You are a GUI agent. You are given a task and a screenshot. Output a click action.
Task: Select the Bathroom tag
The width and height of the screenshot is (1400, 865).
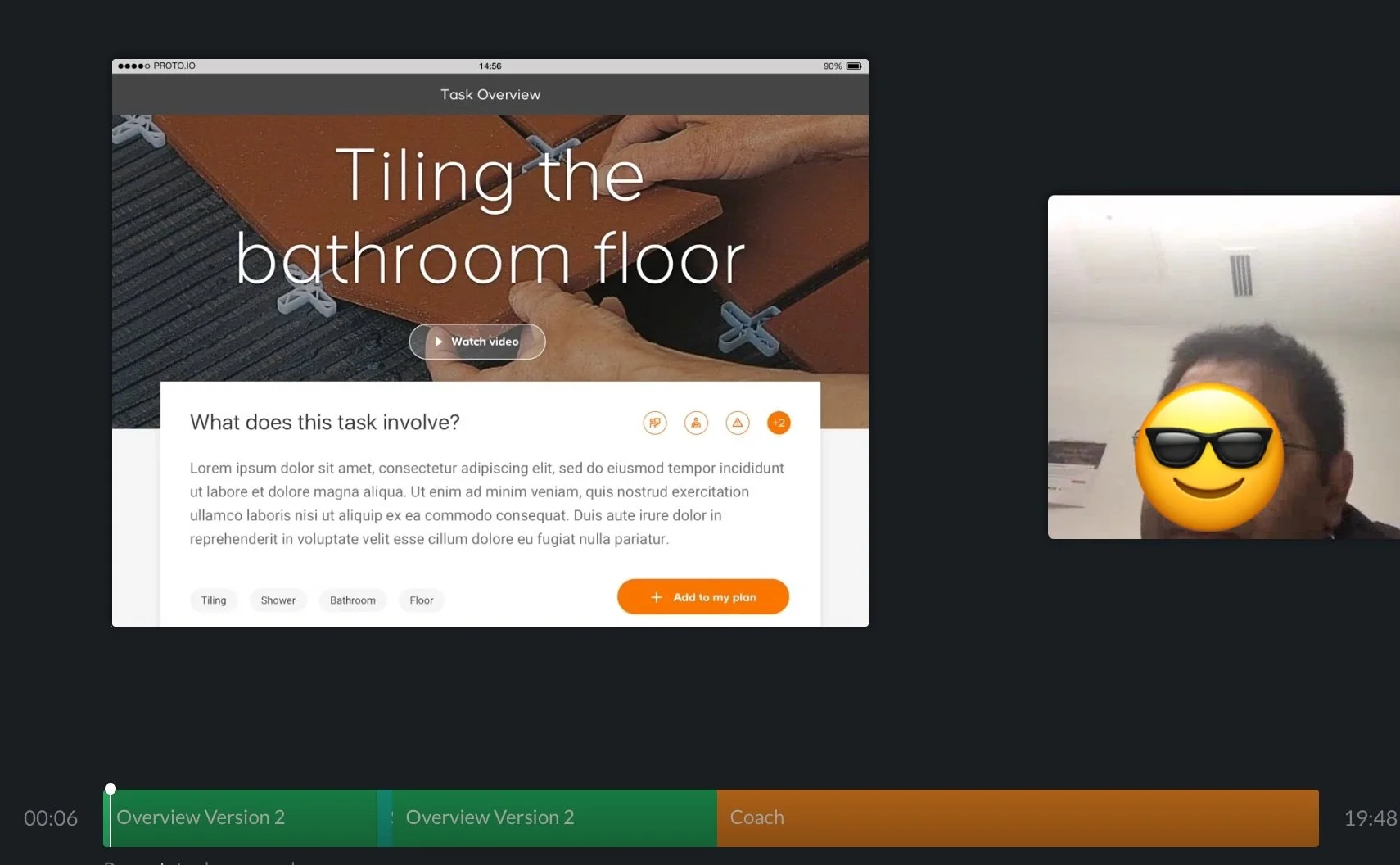[353, 600]
